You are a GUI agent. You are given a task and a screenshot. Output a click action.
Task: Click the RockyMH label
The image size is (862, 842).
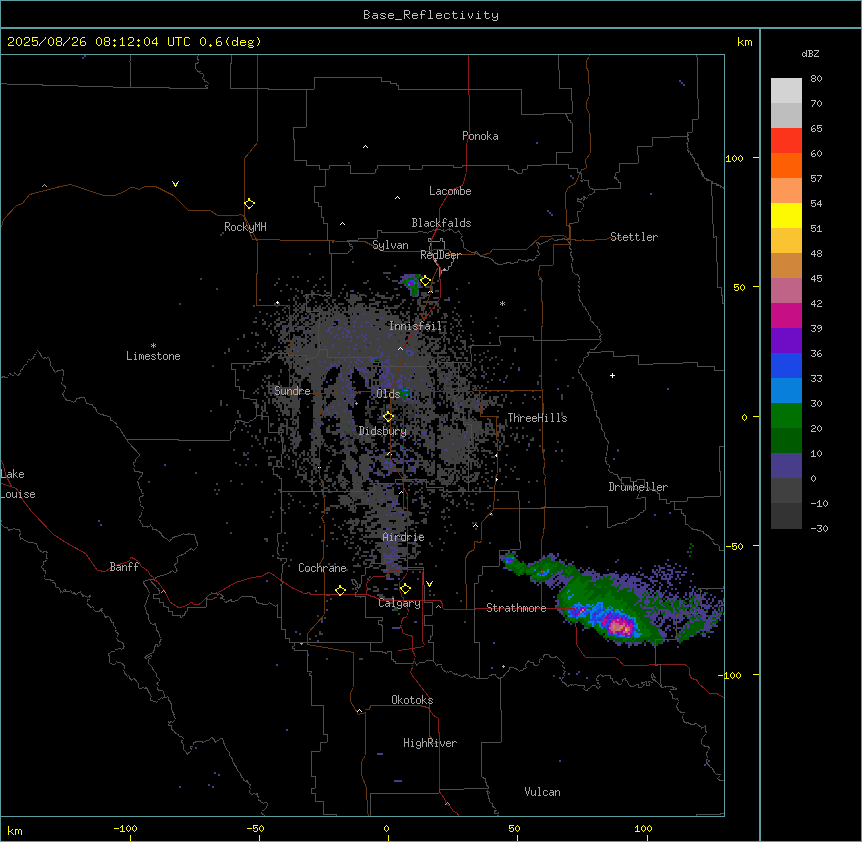[x=245, y=227]
